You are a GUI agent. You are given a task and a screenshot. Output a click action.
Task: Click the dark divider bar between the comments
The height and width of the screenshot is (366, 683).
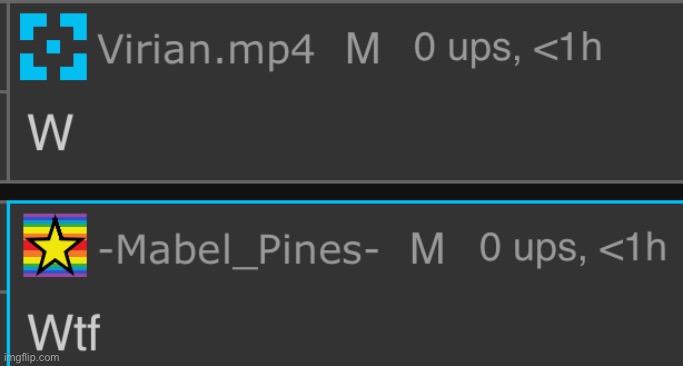click(x=342, y=192)
